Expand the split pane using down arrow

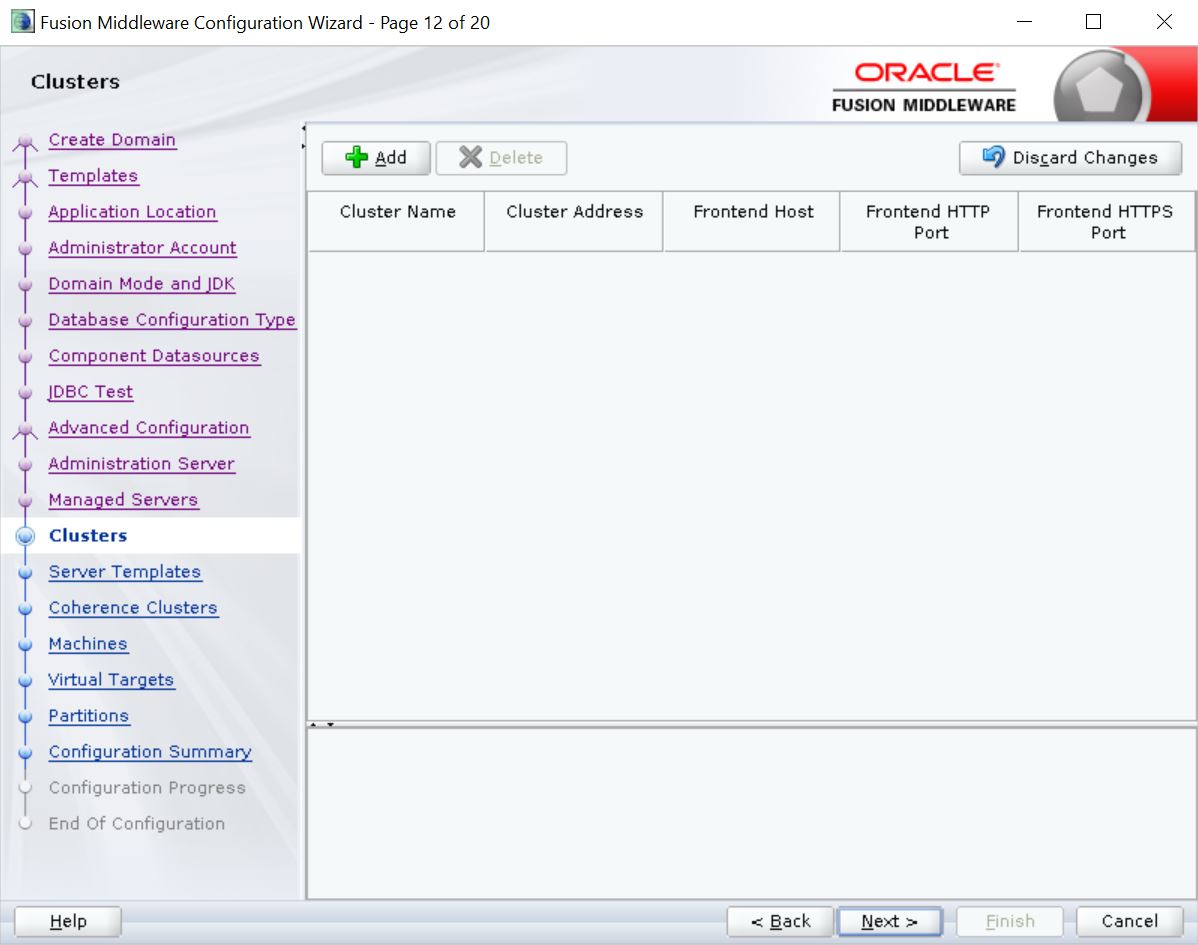tap(330, 724)
